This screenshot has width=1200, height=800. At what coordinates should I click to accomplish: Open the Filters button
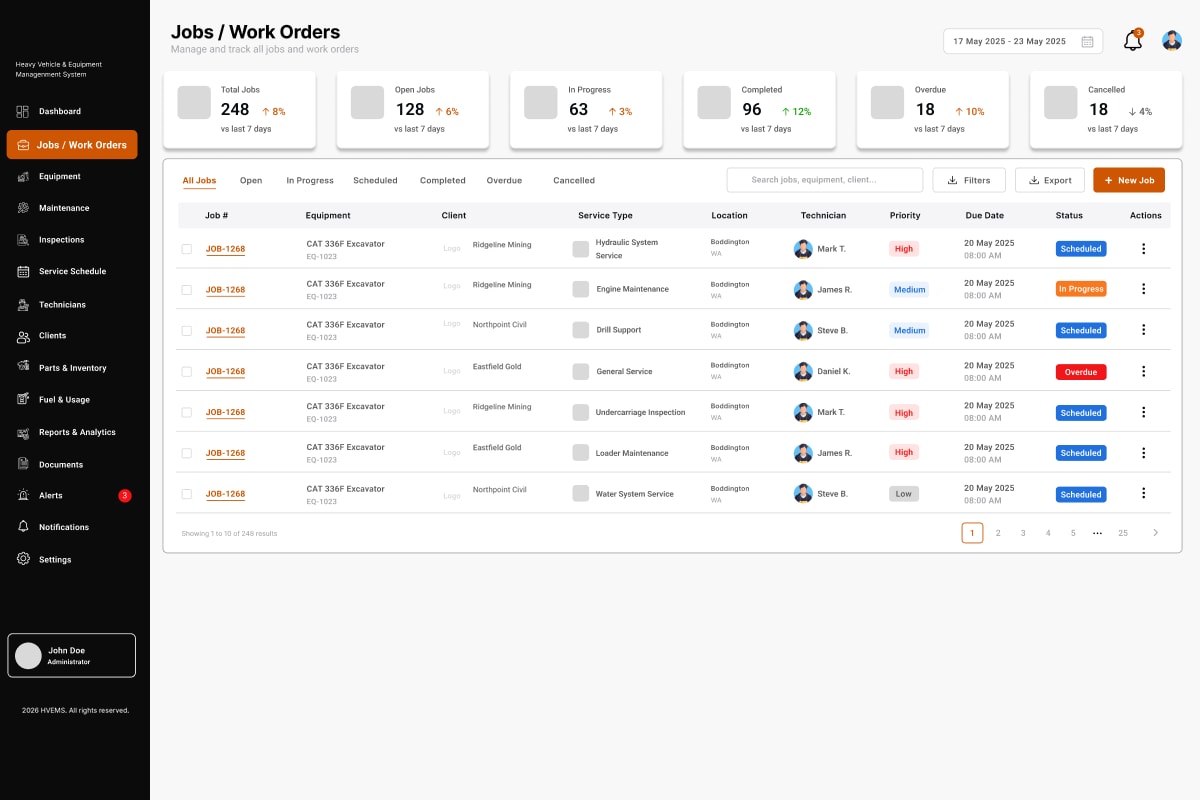[969, 180]
